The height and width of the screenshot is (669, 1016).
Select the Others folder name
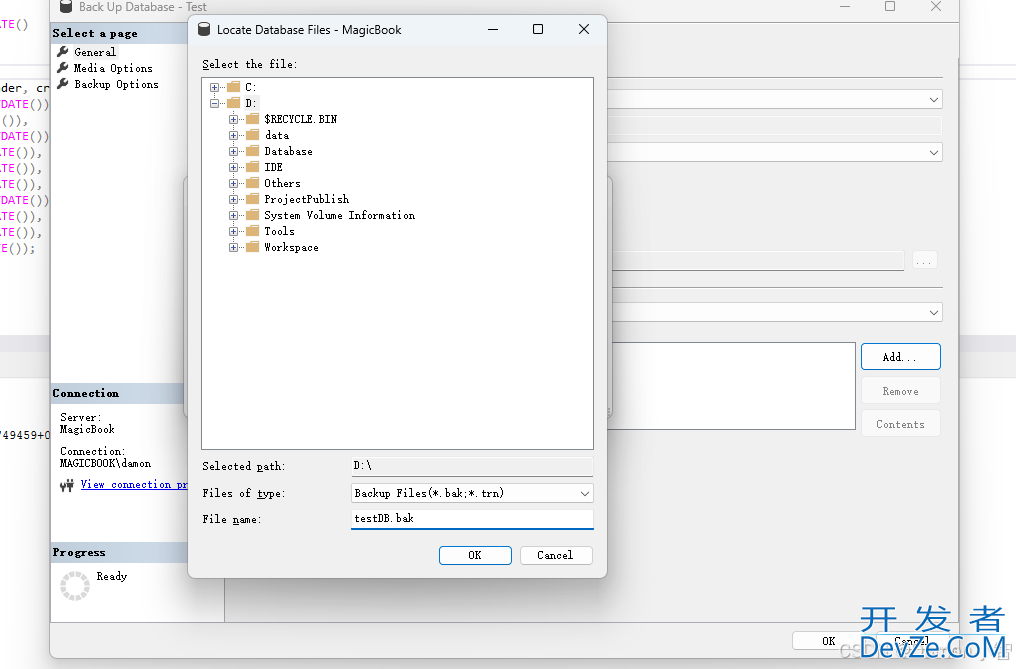[x=283, y=183]
